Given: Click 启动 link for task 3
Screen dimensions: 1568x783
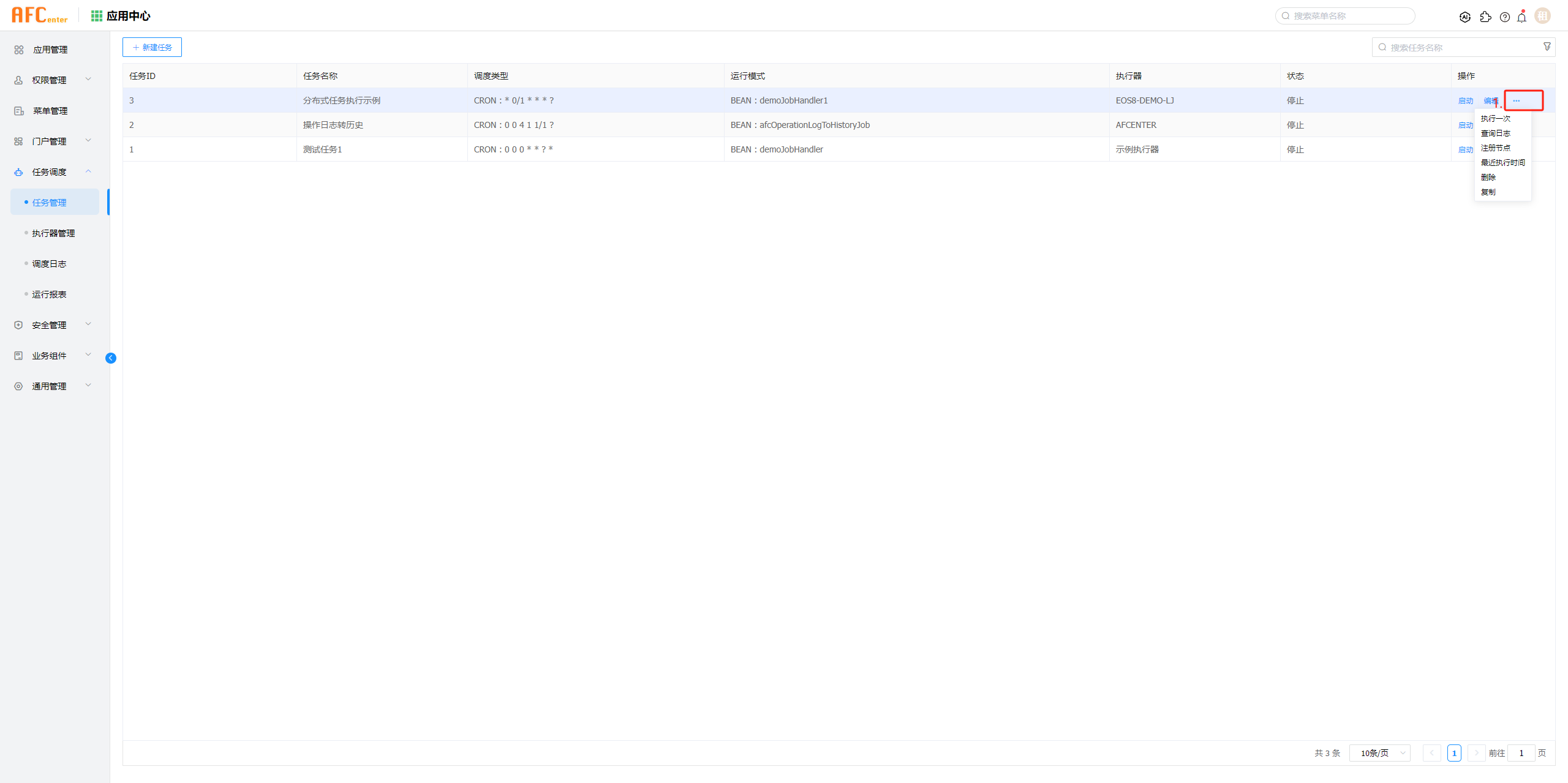Looking at the screenshot, I should [x=1465, y=101].
